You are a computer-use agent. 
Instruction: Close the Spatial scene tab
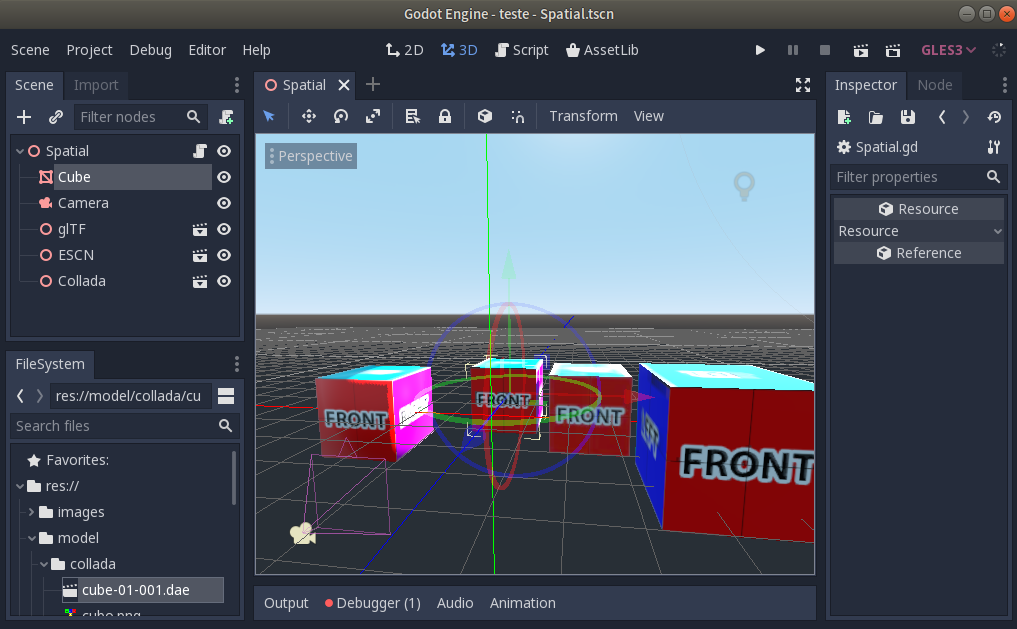coord(344,85)
